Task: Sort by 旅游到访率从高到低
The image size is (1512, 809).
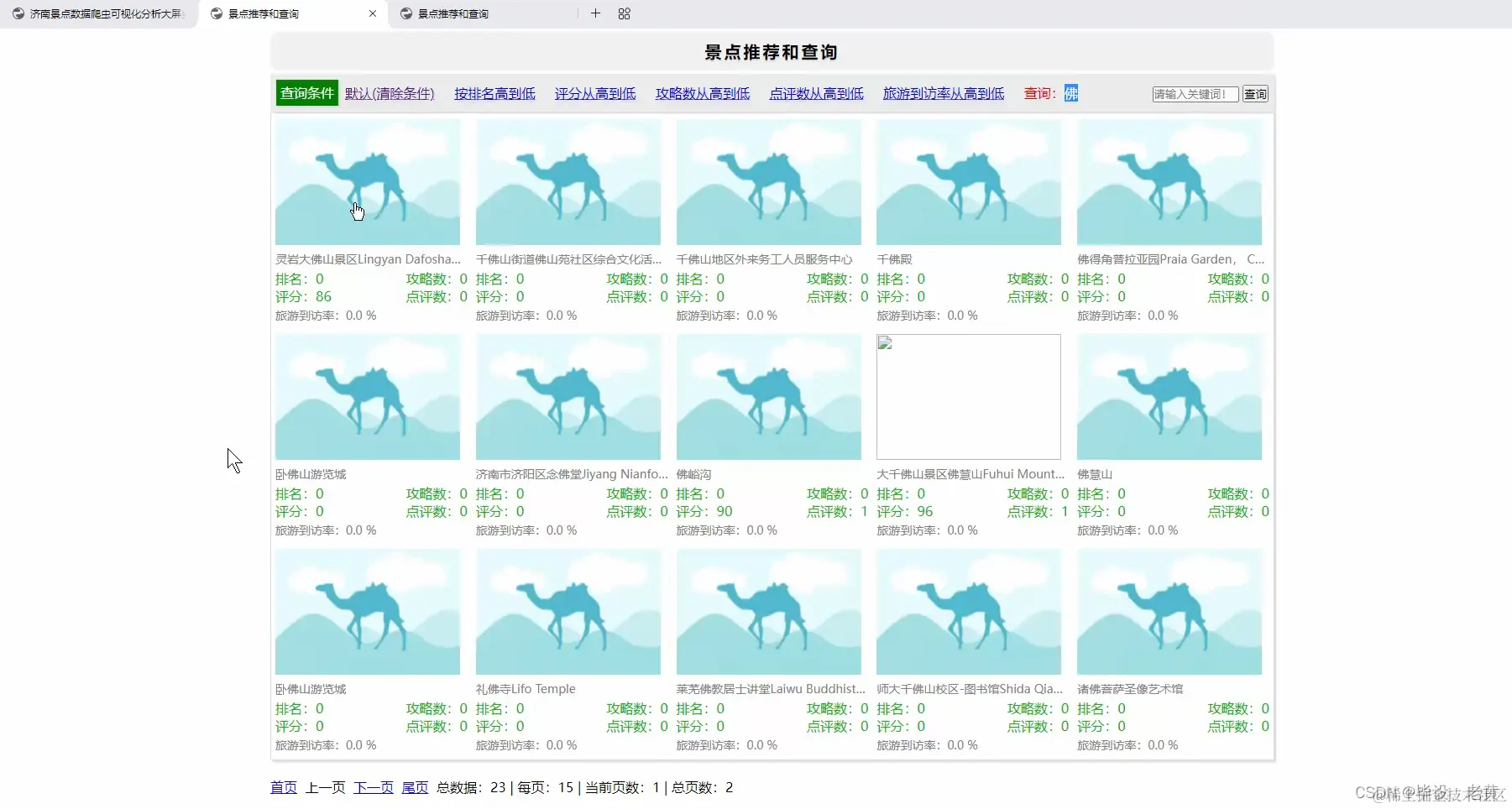Action: click(x=942, y=93)
